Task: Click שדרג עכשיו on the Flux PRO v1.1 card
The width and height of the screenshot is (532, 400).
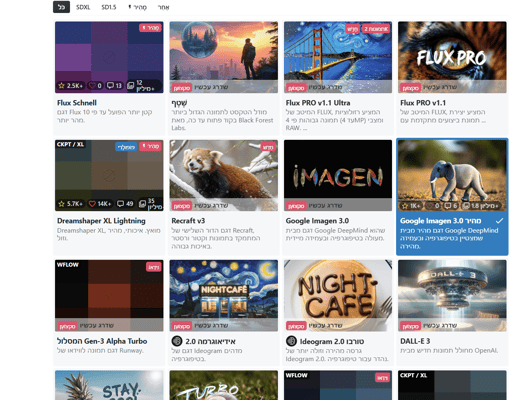Action: point(440,88)
